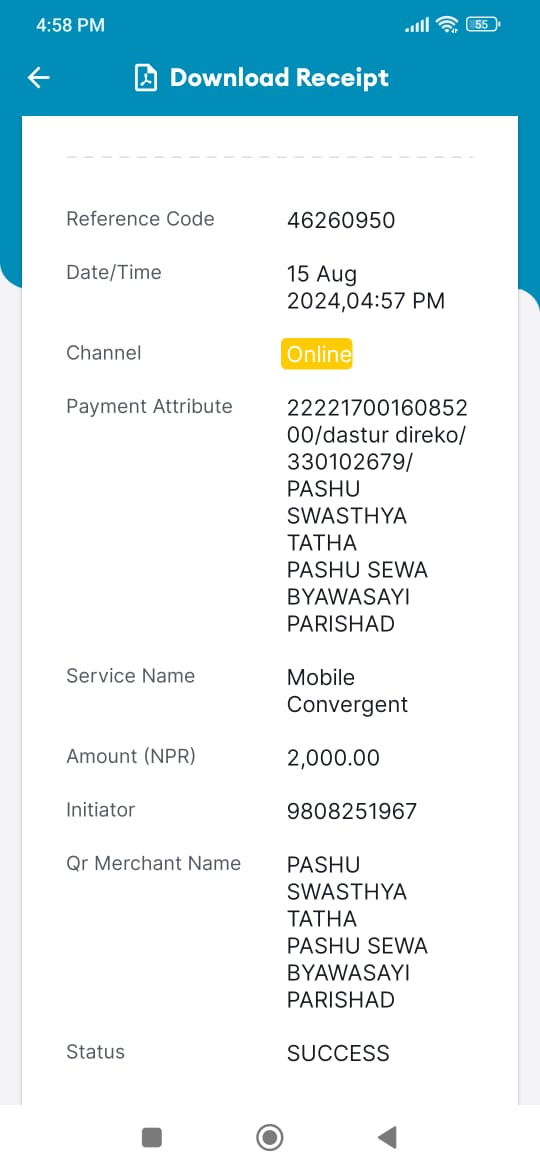Screen dimensions: 540x1170
Task: Click the PDF receipt icon
Action: pyautogui.click(x=145, y=78)
